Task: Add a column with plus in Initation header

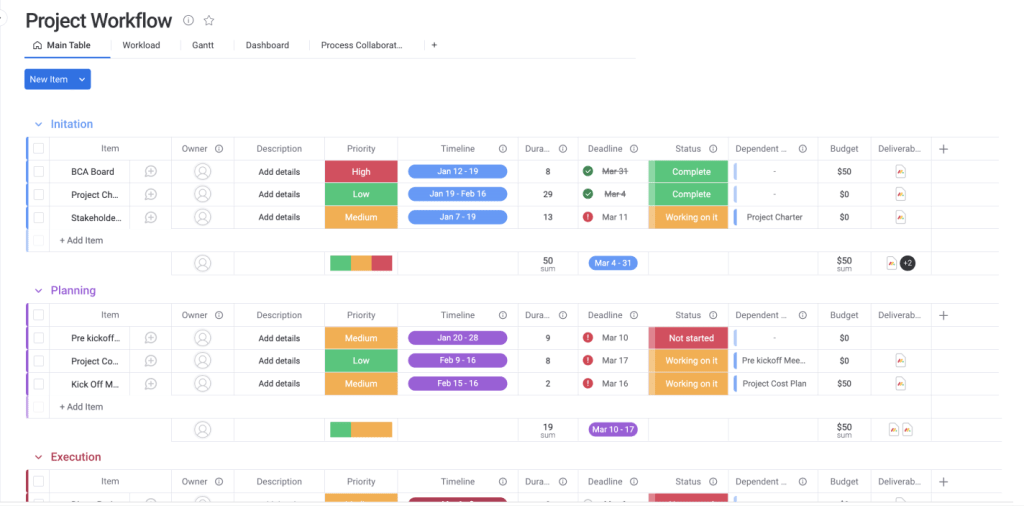Action: 943,149
